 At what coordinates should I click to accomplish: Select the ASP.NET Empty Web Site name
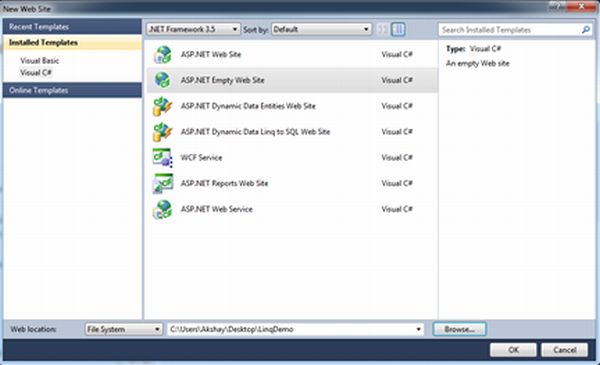coord(222,80)
